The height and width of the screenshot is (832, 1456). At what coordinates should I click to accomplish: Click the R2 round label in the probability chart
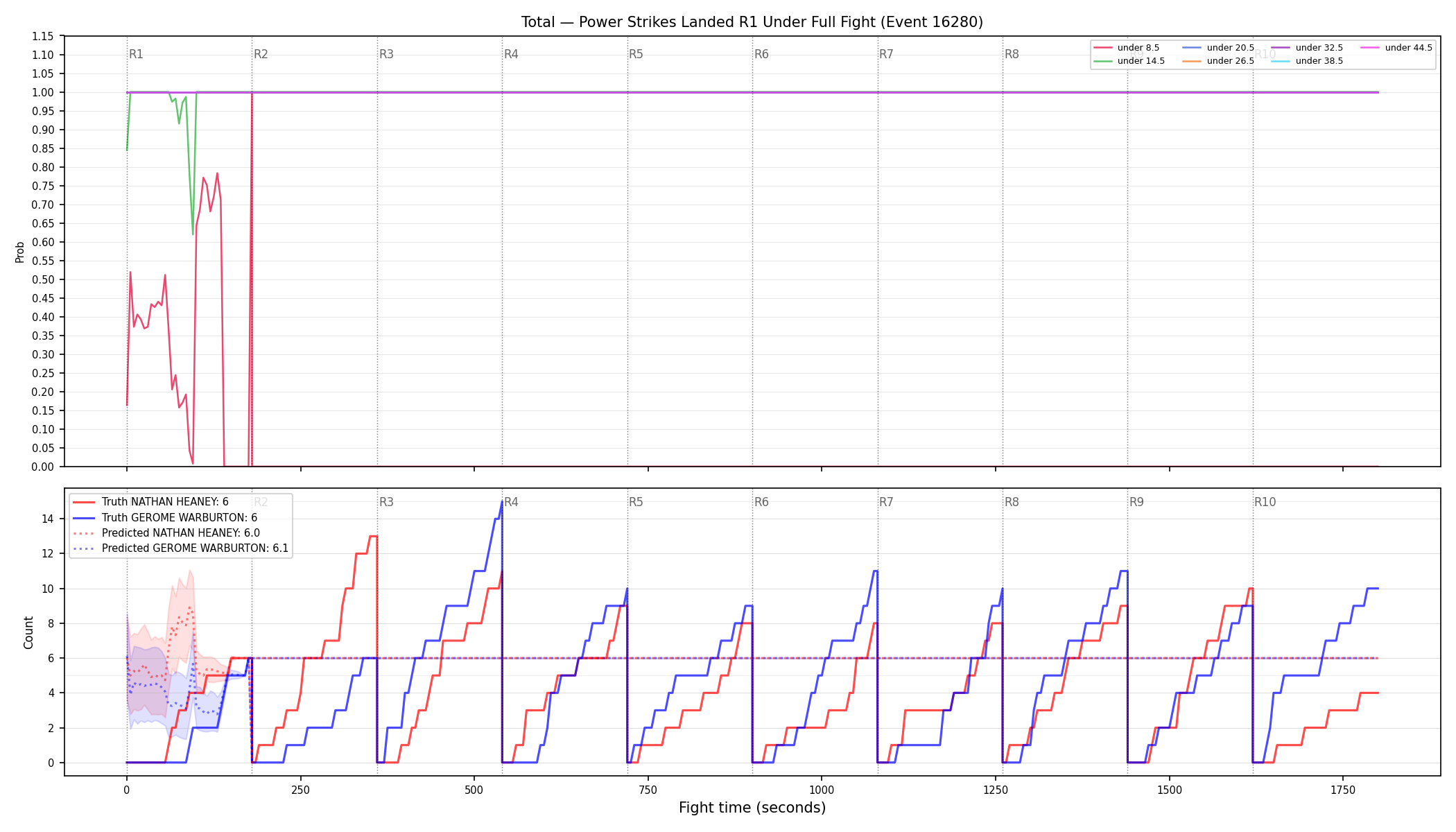[261, 54]
